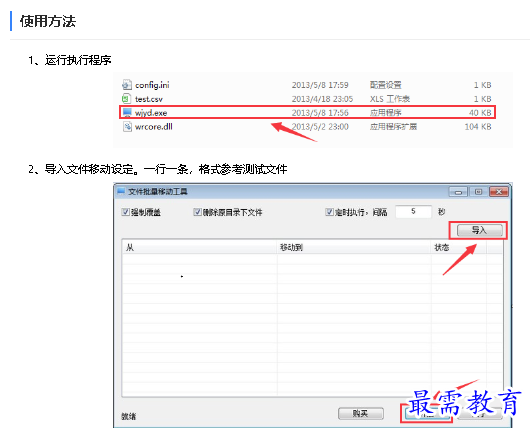Click the wjyd.exe application icon
The height and width of the screenshot is (434, 530).
pyautogui.click(x=127, y=113)
